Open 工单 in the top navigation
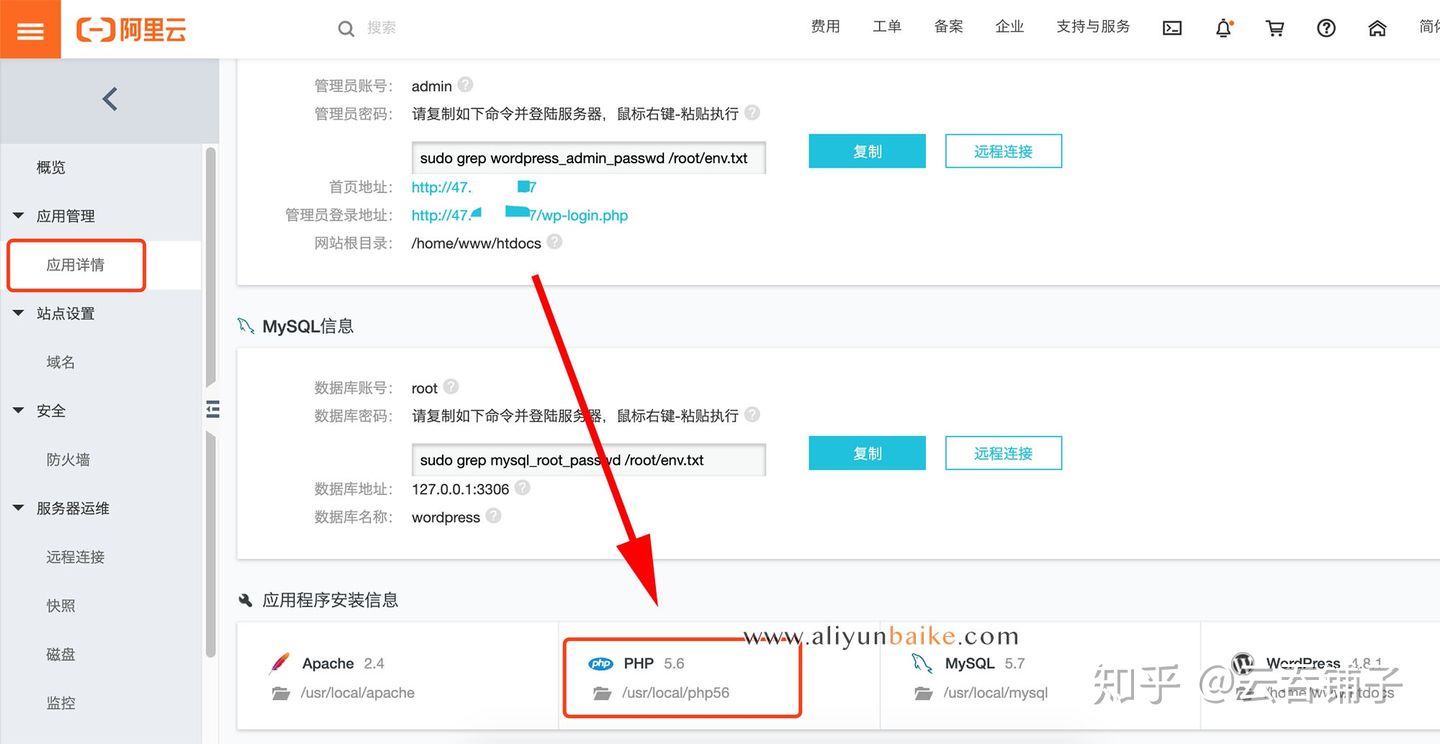This screenshot has height=744, width=1440. coord(887,27)
